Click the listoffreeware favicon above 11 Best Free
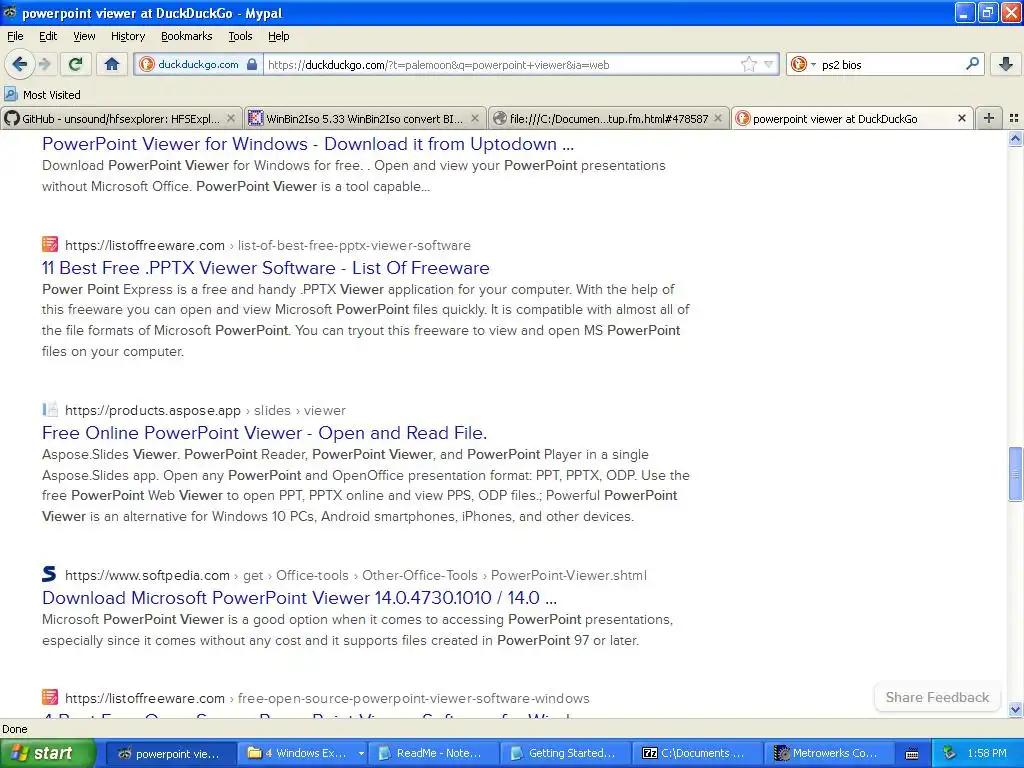The height and width of the screenshot is (768, 1024). pos(50,244)
